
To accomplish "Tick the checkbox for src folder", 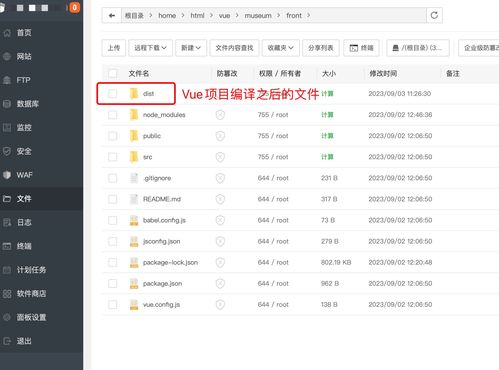I will tap(113, 157).
